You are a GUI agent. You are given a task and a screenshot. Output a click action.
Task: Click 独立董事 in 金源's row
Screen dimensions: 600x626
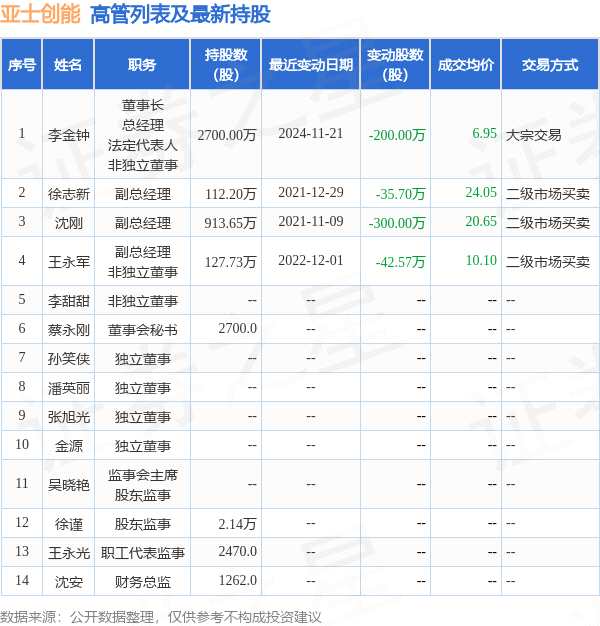(x=143, y=446)
